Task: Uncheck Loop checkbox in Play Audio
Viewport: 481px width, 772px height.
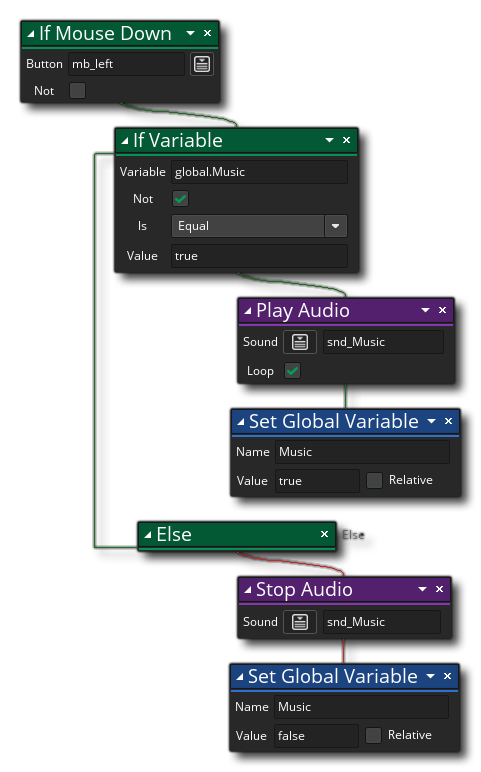Action: (x=292, y=371)
